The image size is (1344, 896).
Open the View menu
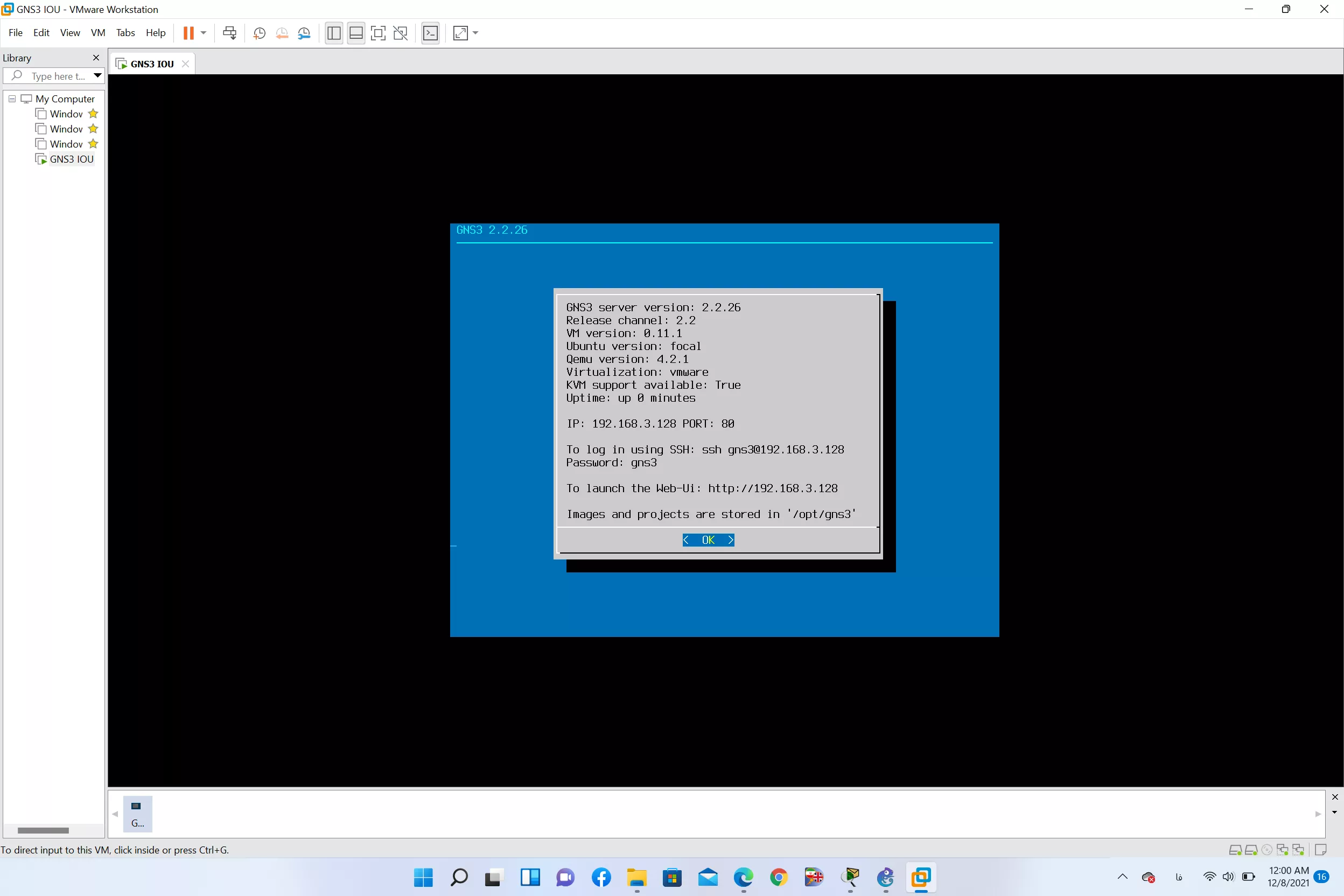click(69, 32)
